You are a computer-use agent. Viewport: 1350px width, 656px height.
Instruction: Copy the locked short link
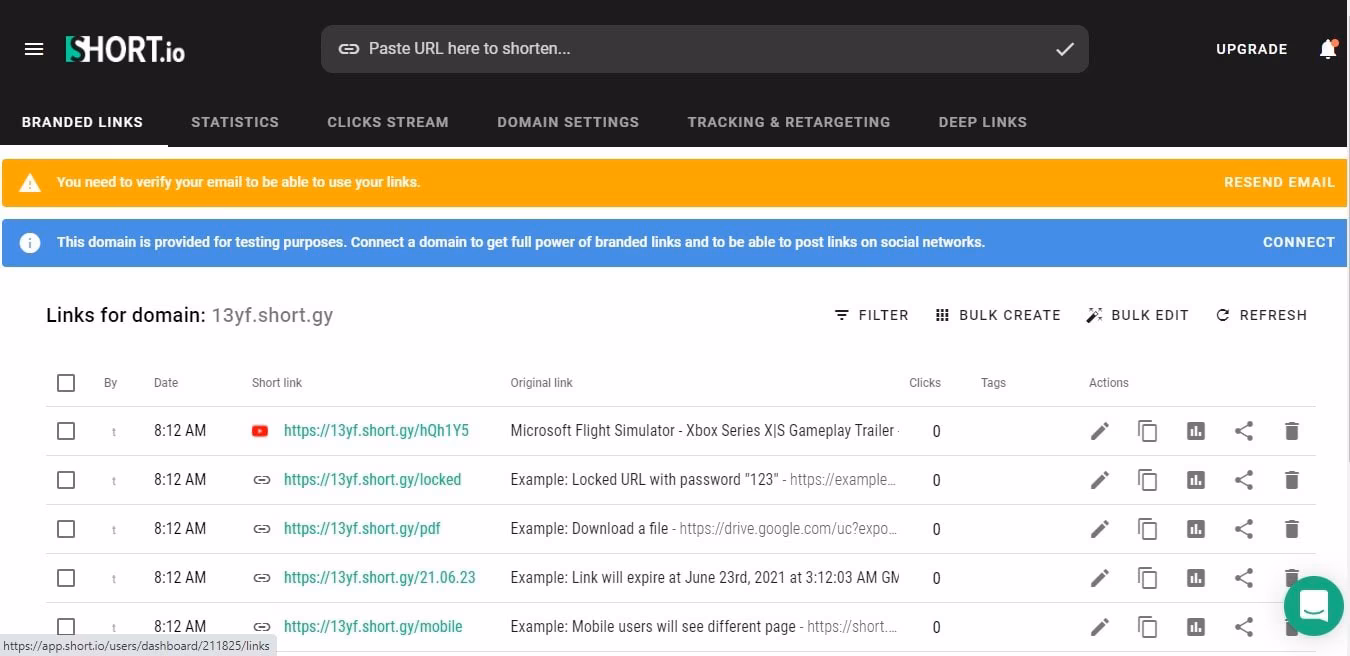pos(1147,480)
